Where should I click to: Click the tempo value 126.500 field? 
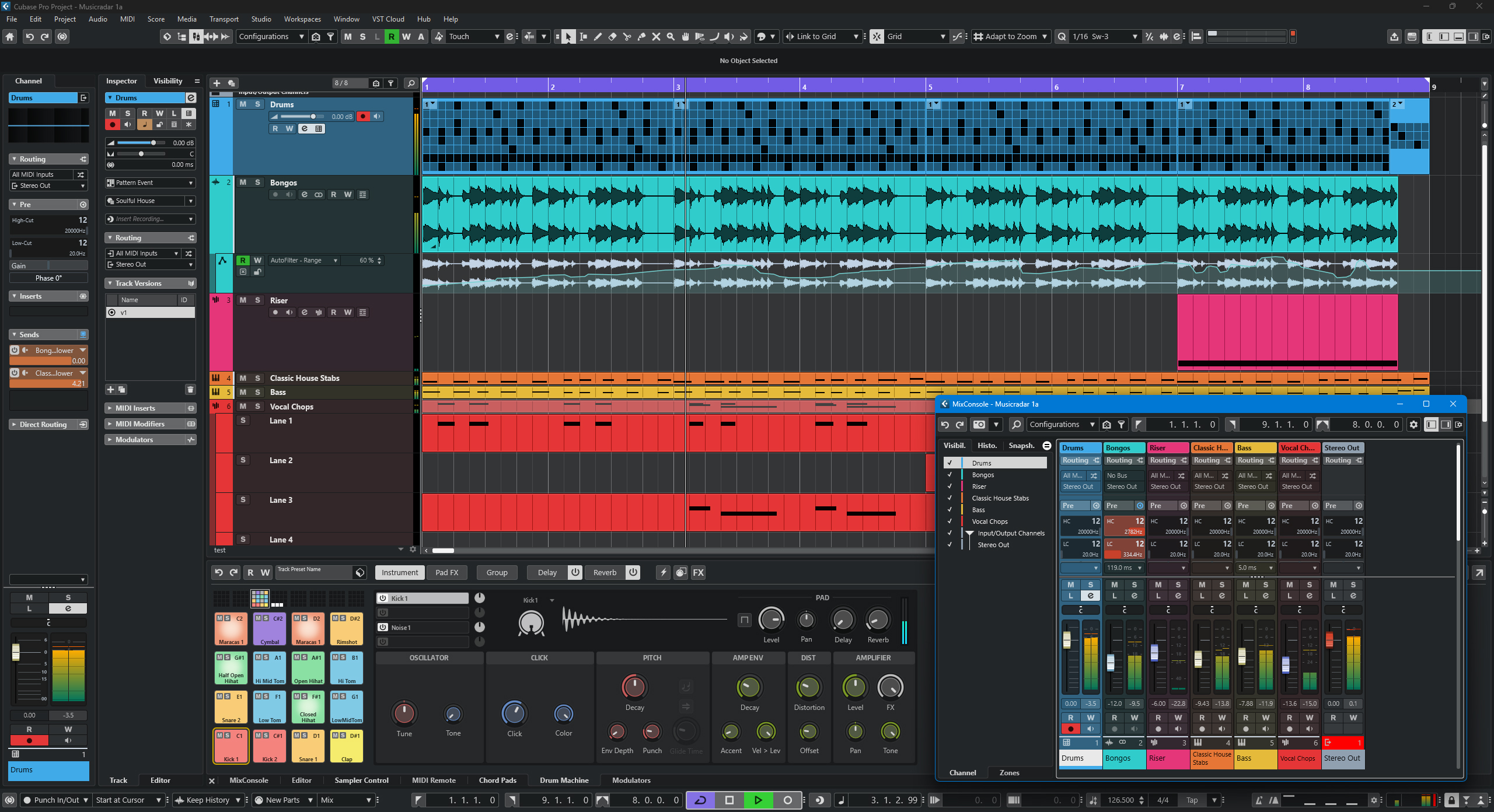click(1120, 800)
